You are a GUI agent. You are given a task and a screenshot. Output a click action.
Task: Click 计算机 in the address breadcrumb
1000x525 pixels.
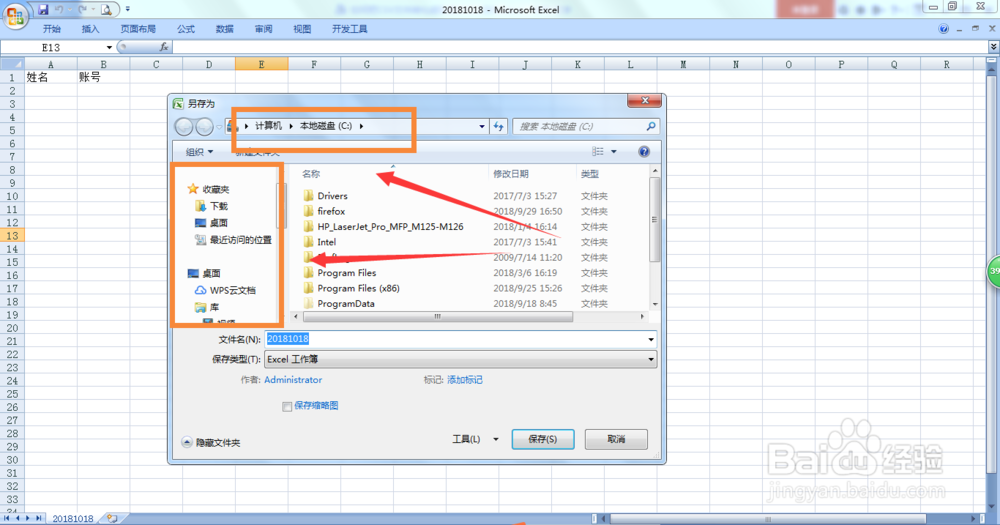pyautogui.click(x=268, y=126)
